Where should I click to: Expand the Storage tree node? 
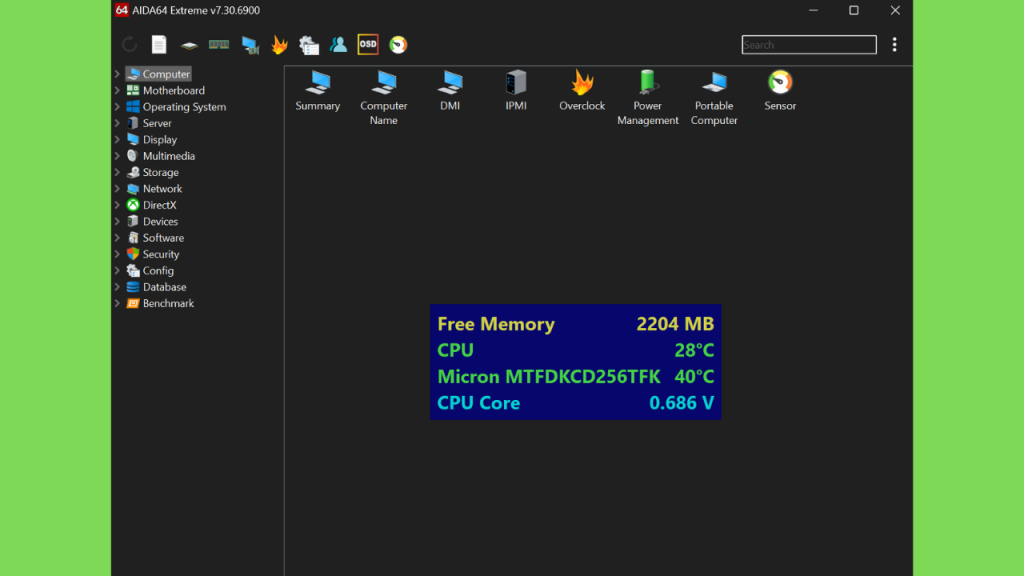[118, 172]
